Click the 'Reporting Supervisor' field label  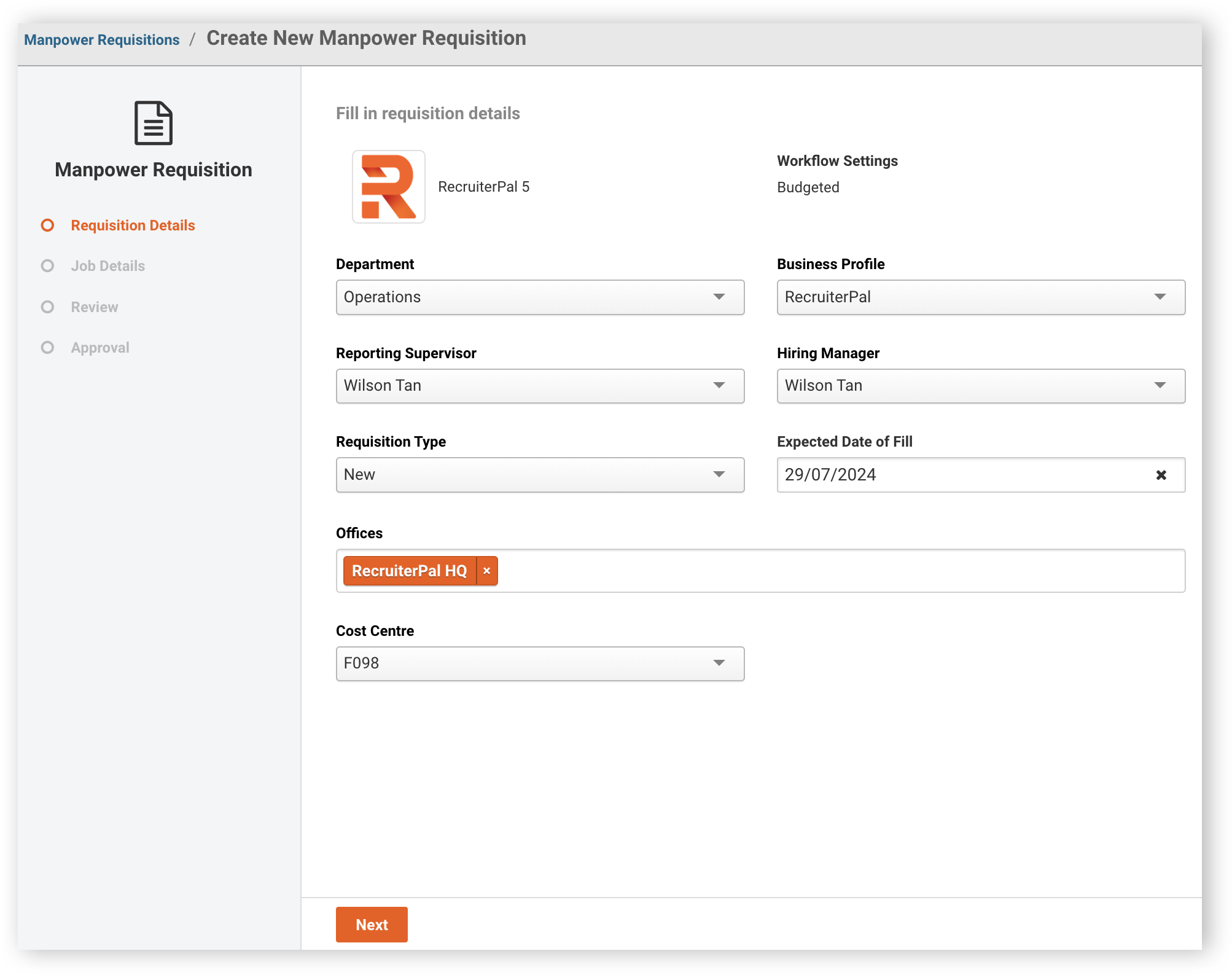pos(406,353)
